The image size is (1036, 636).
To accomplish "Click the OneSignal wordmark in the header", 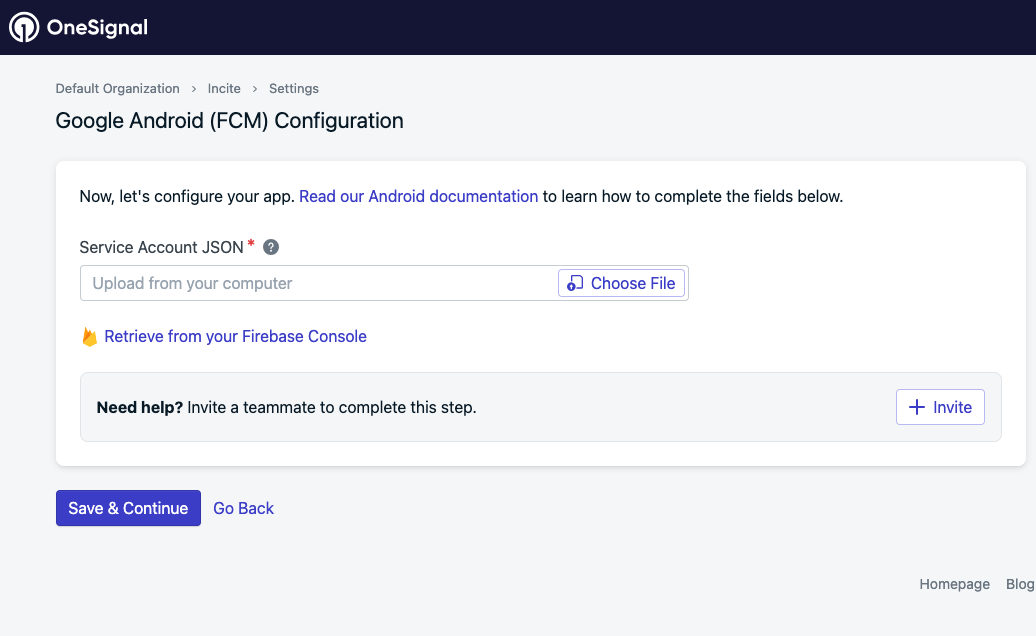I will pyautogui.click(x=97, y=28).
